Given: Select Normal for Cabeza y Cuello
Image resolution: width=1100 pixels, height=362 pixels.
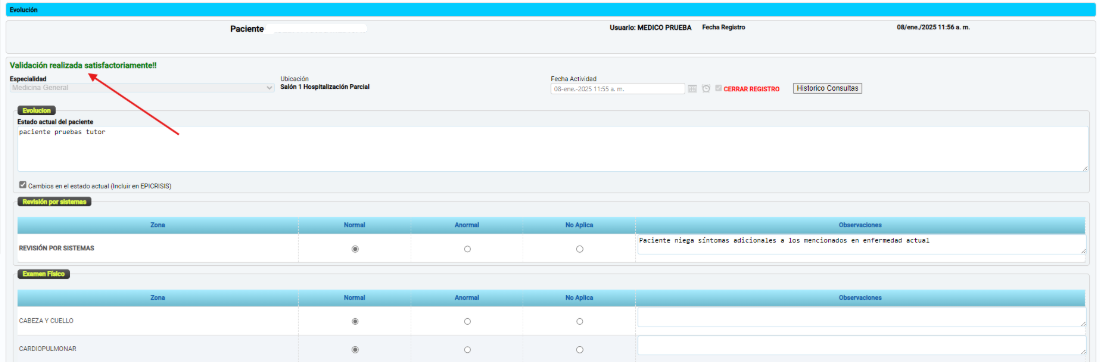Looking at the screenshot, I should (355, 321).
